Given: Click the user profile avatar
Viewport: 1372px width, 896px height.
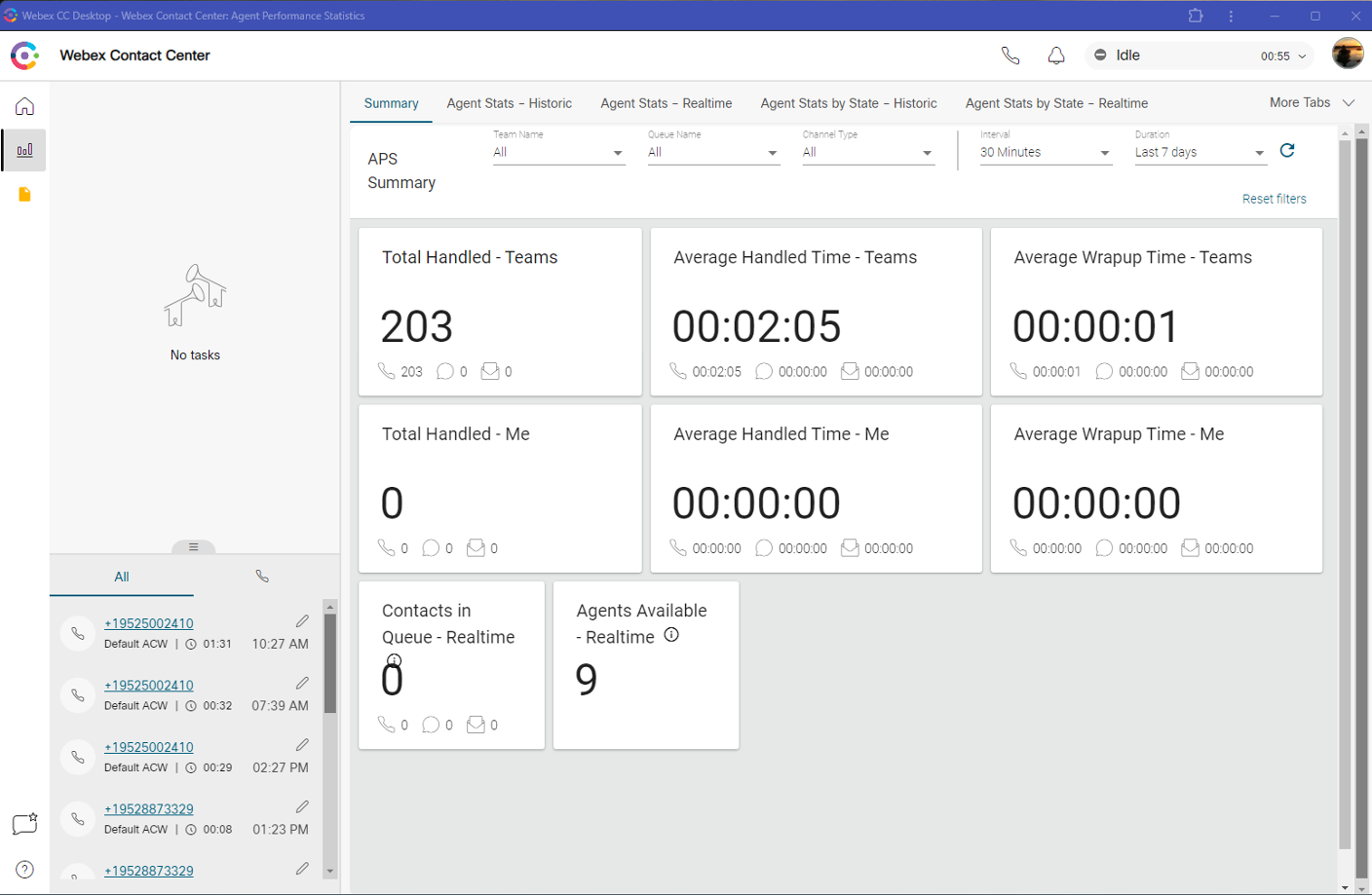Looking at the screenshot, I should click(1348, 55).
